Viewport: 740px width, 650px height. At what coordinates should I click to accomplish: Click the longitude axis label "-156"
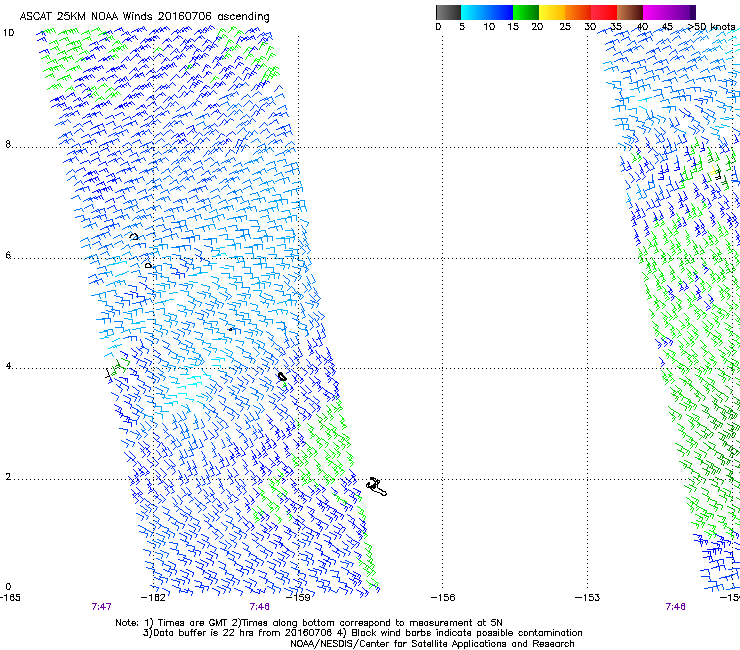click(x=443, y=598)
